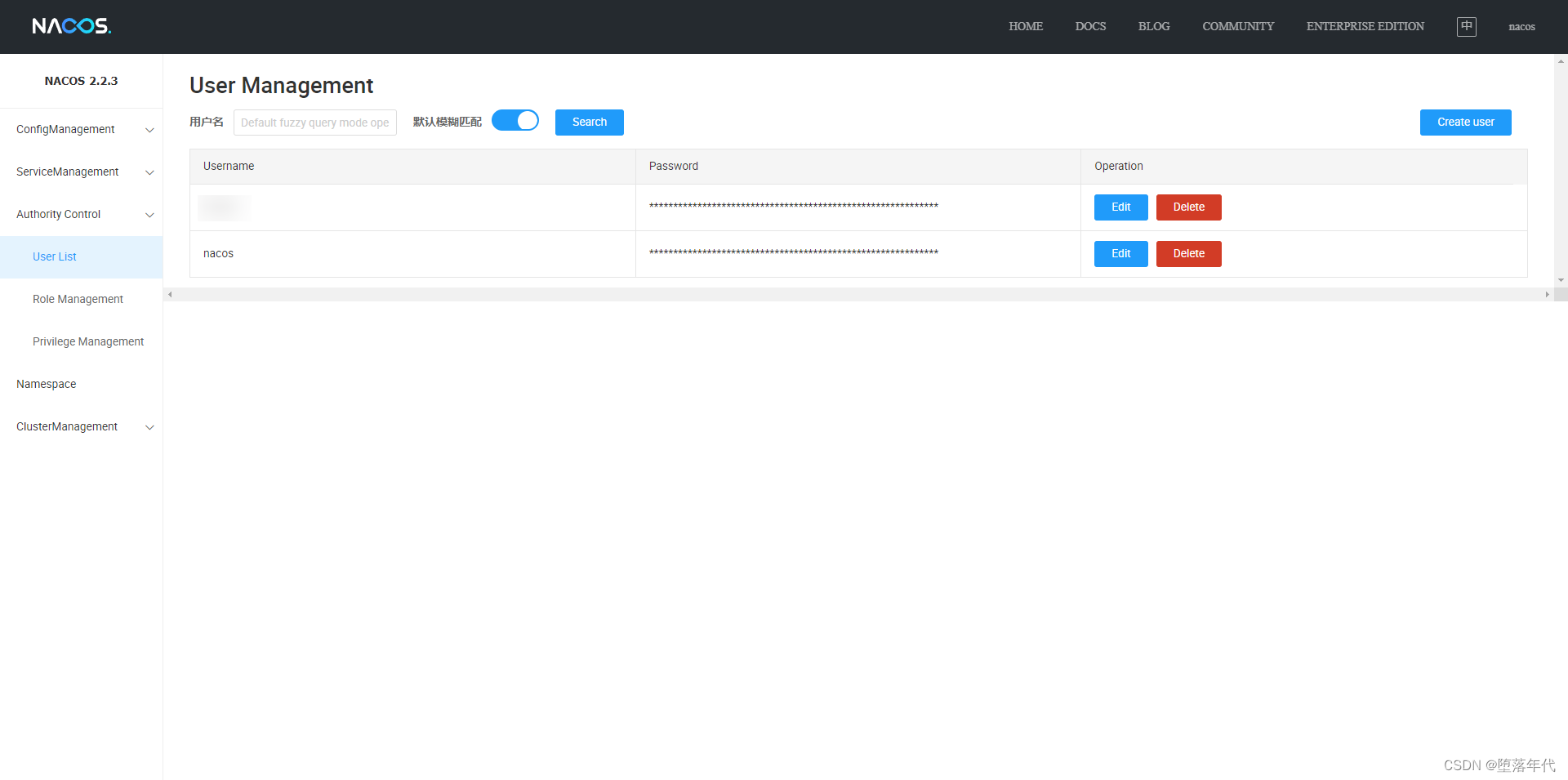The width and height of the screenshot is (1568, 780).
Task: Toggle the fuzzy matching switch
Action: pos(515,121)
